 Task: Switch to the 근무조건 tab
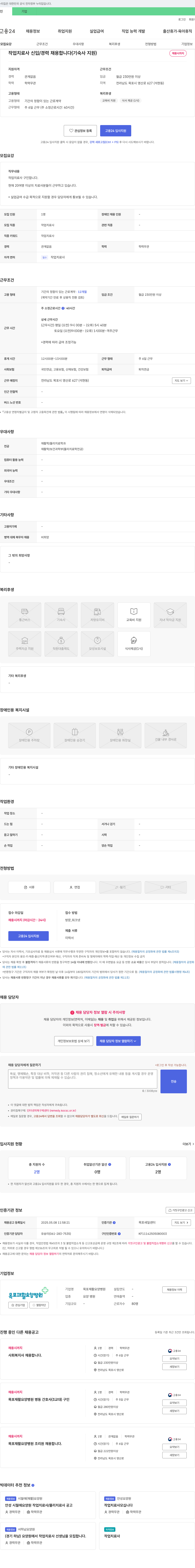42,44
